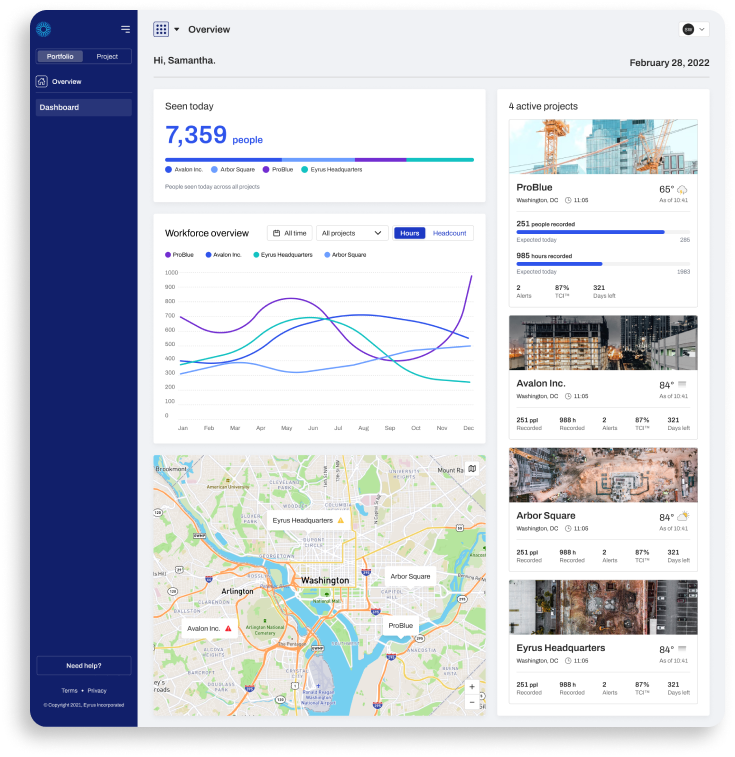The image size is (735, 757).
Task: Switch to the Project tab
Action: pos(107,56)
